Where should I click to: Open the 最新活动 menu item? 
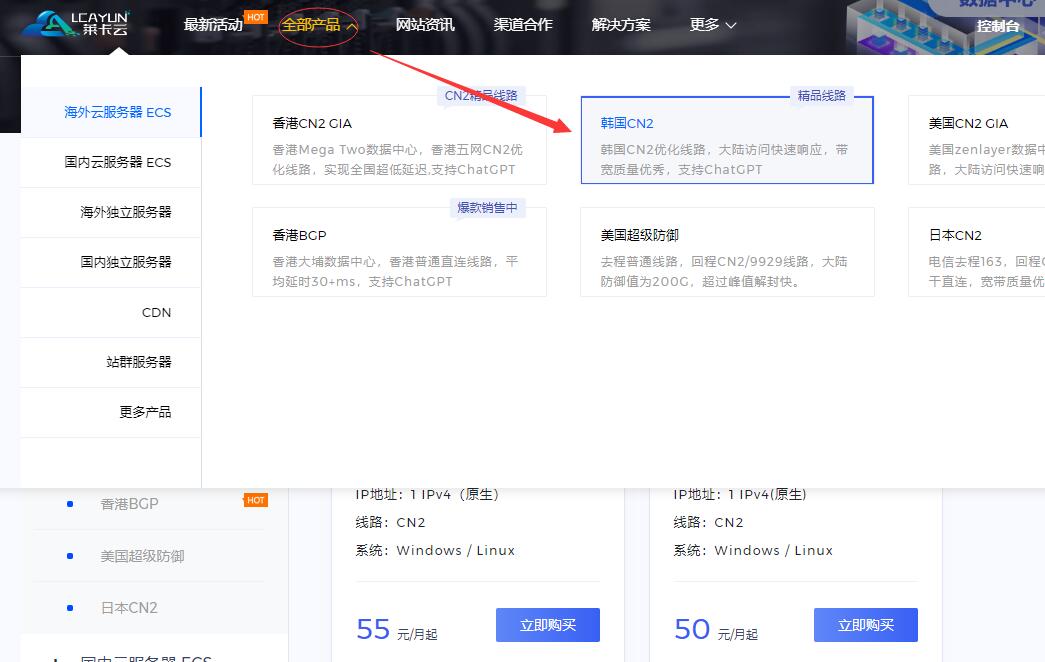pos(213,25)
